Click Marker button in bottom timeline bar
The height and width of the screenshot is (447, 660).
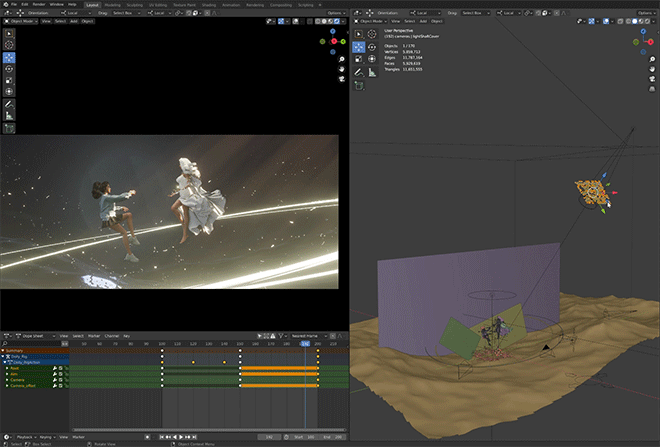79,437
